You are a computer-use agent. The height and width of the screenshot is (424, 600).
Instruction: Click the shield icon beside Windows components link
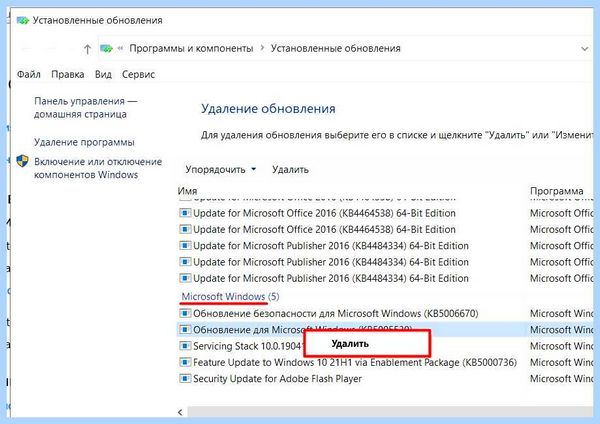tap(23, 161)
